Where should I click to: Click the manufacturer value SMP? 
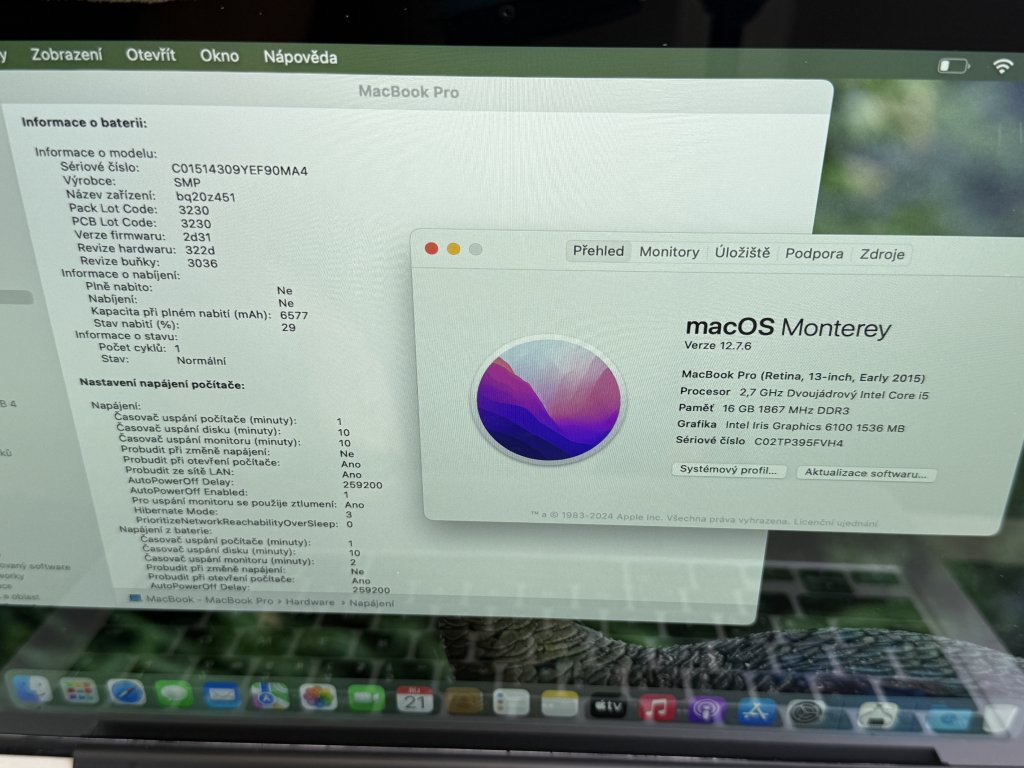point(187,183)
